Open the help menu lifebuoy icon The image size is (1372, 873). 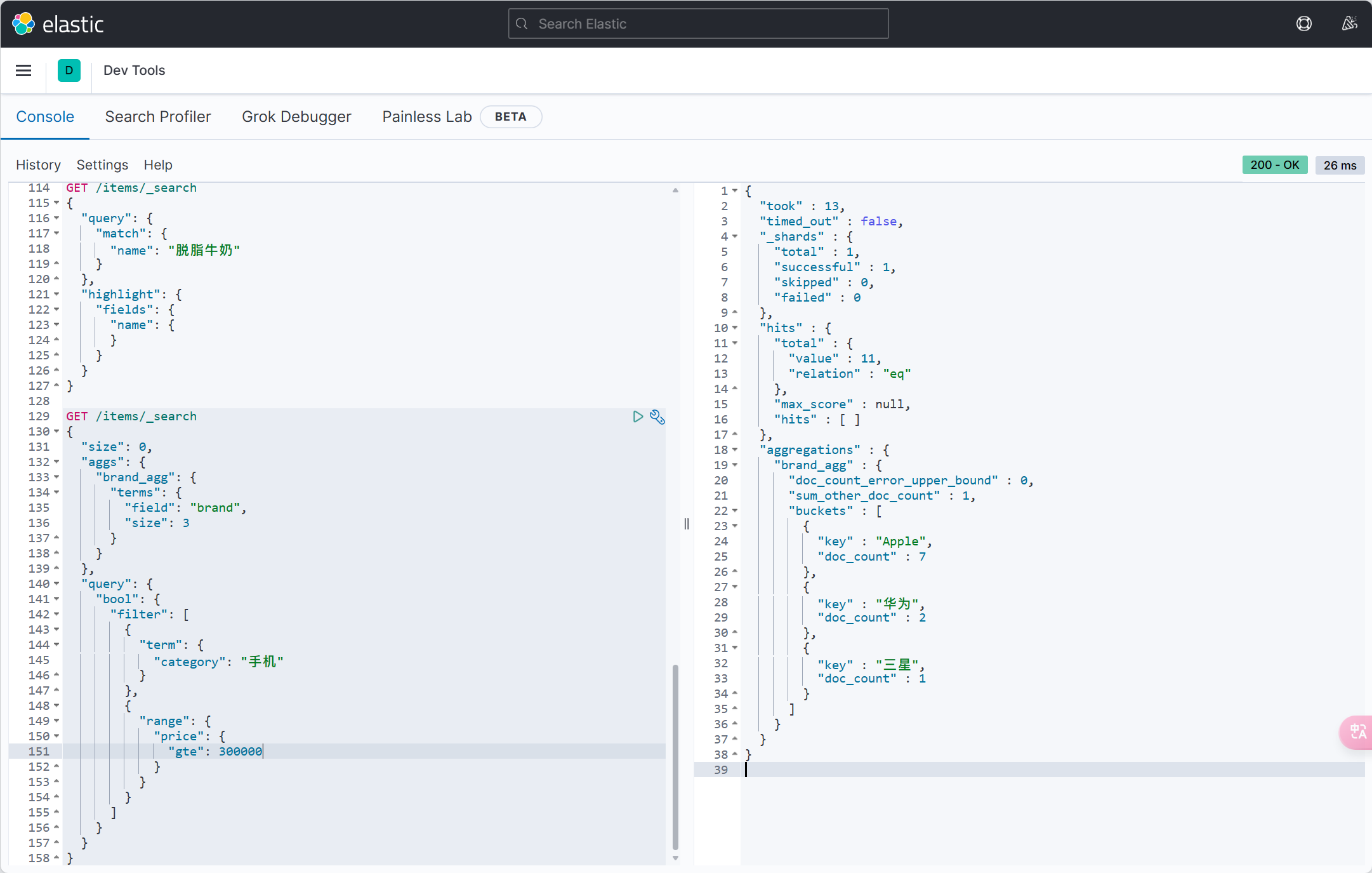[x=1303, y=24]
